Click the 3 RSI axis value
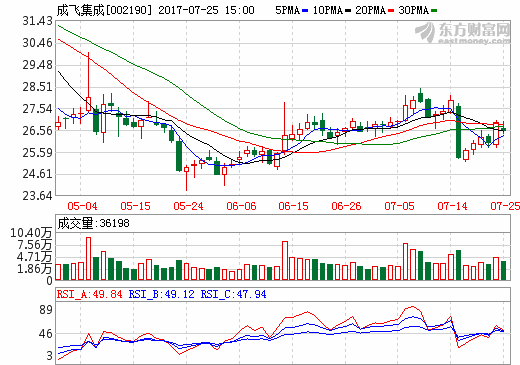Screen dimensions: 520x365 (x=50, y=356)
